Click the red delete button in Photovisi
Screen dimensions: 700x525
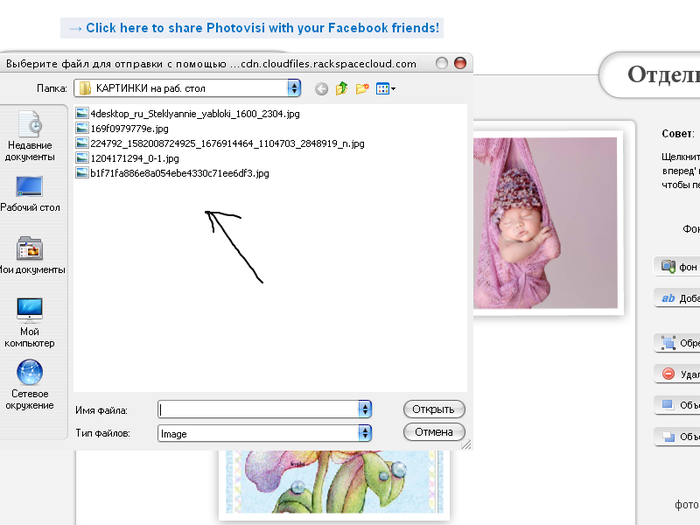(678, 374)
